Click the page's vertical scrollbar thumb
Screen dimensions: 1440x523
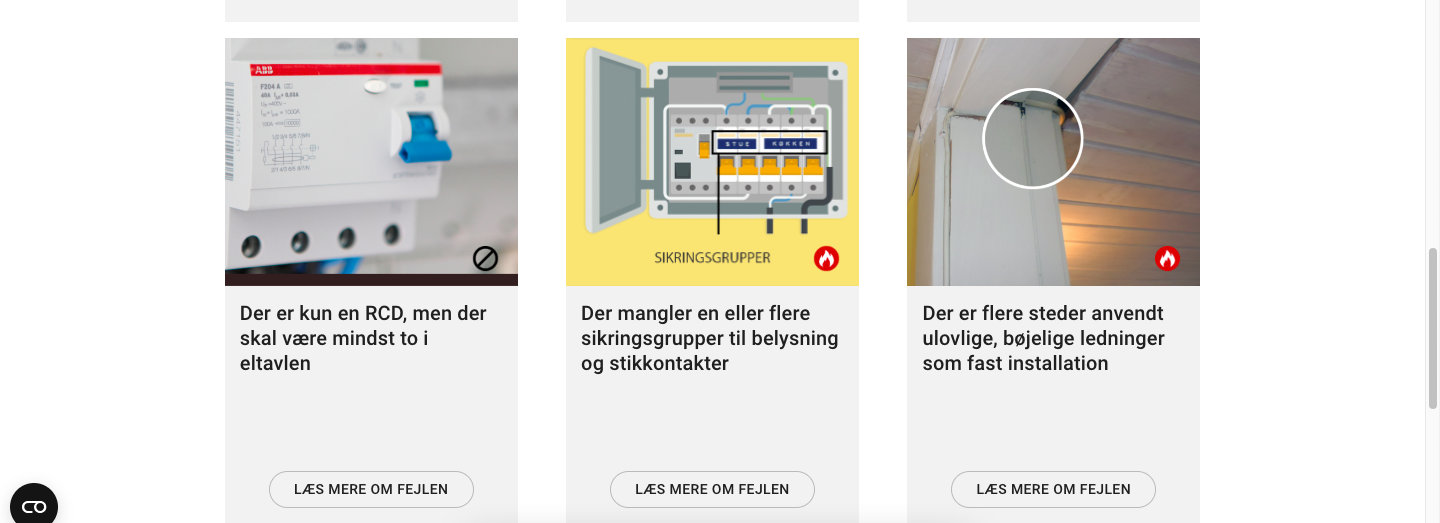click(x=1432, y=328)
